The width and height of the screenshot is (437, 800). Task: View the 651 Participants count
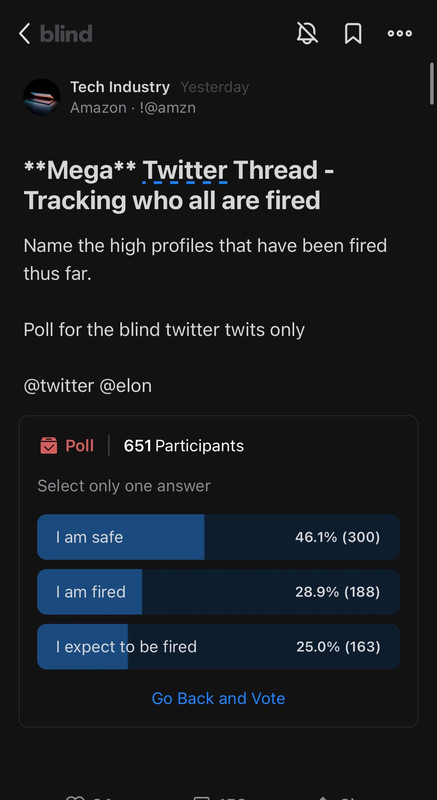[x=184, y=446]
